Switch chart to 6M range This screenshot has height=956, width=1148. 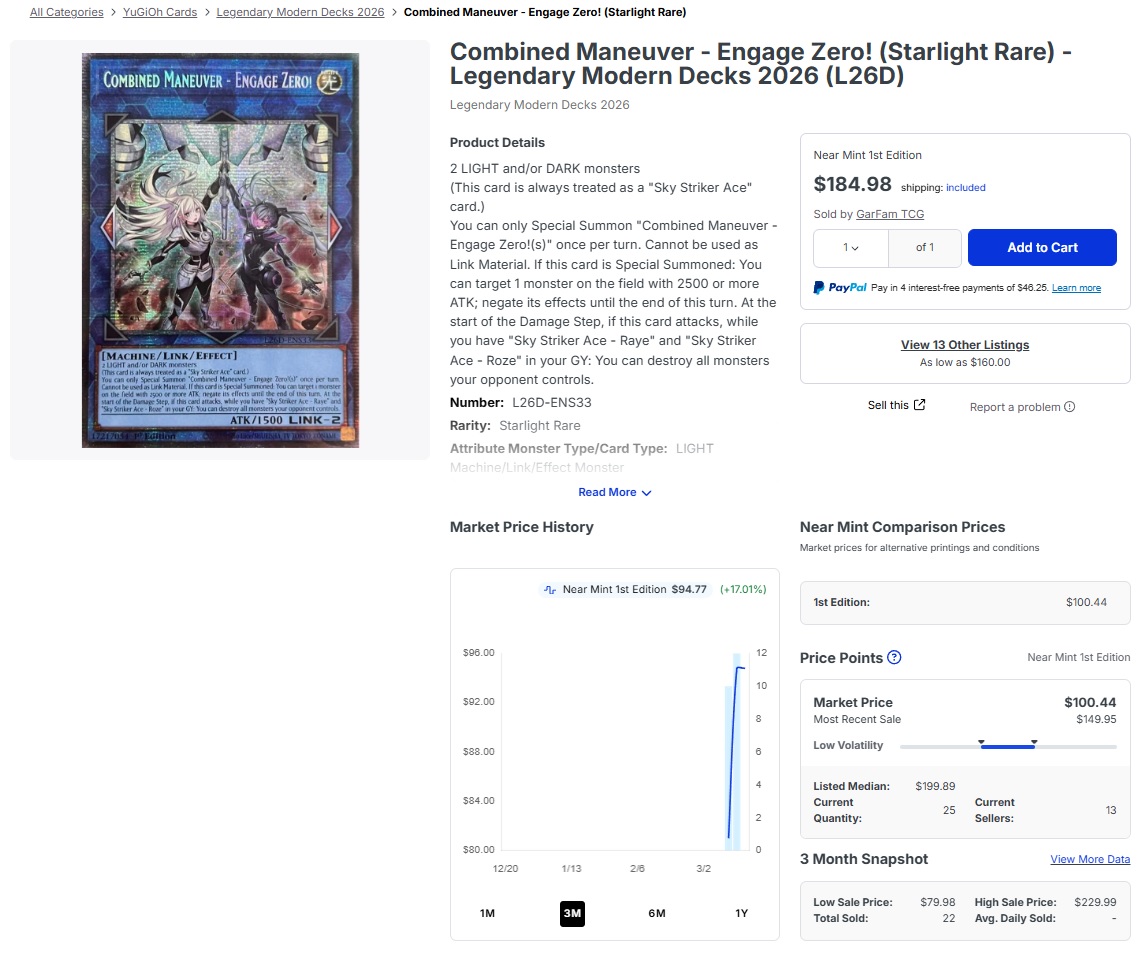[x=657, y=913]
